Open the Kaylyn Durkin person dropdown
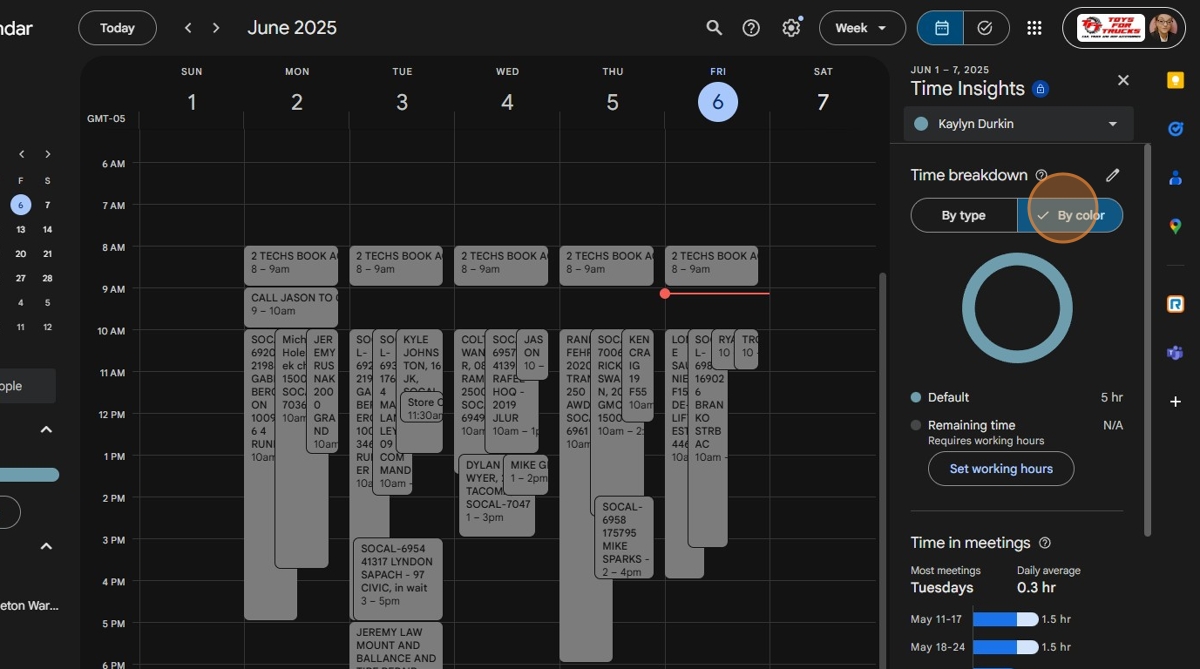Viewport: 1200px width, 669px height. pyautogui.click(x=1019, y=124)
